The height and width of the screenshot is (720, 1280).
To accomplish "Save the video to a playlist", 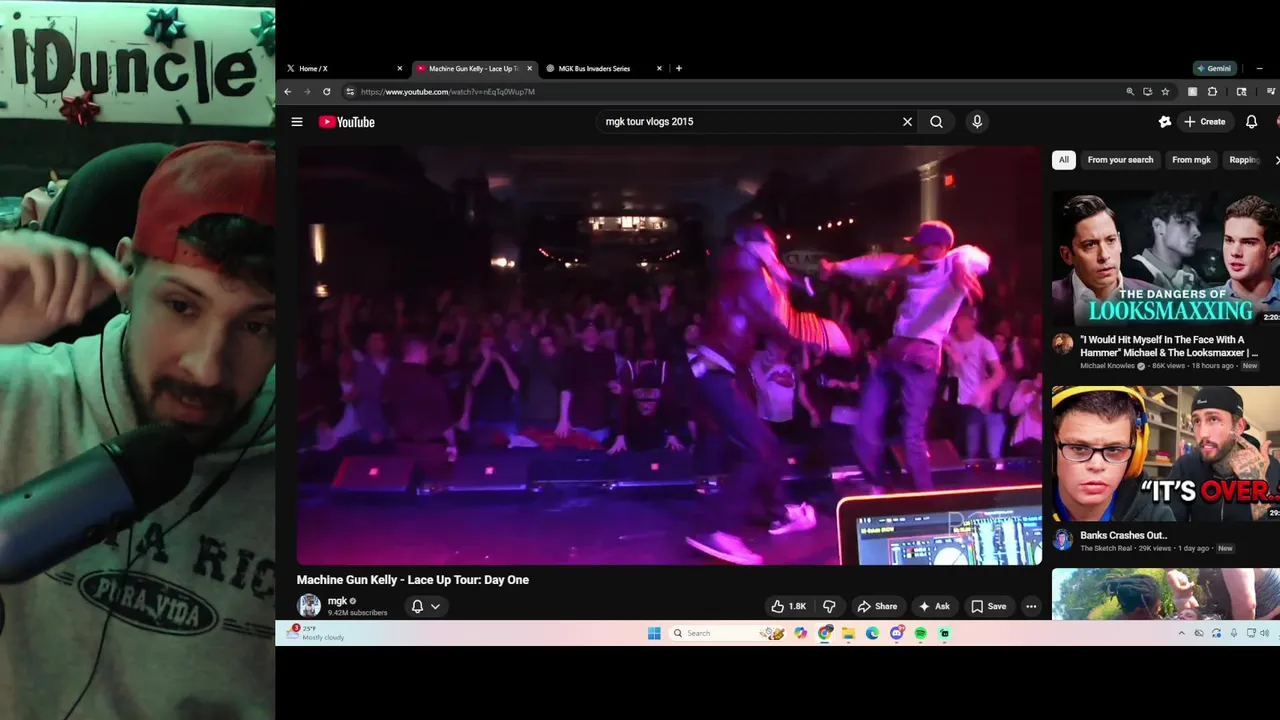I will coord(988,606).
